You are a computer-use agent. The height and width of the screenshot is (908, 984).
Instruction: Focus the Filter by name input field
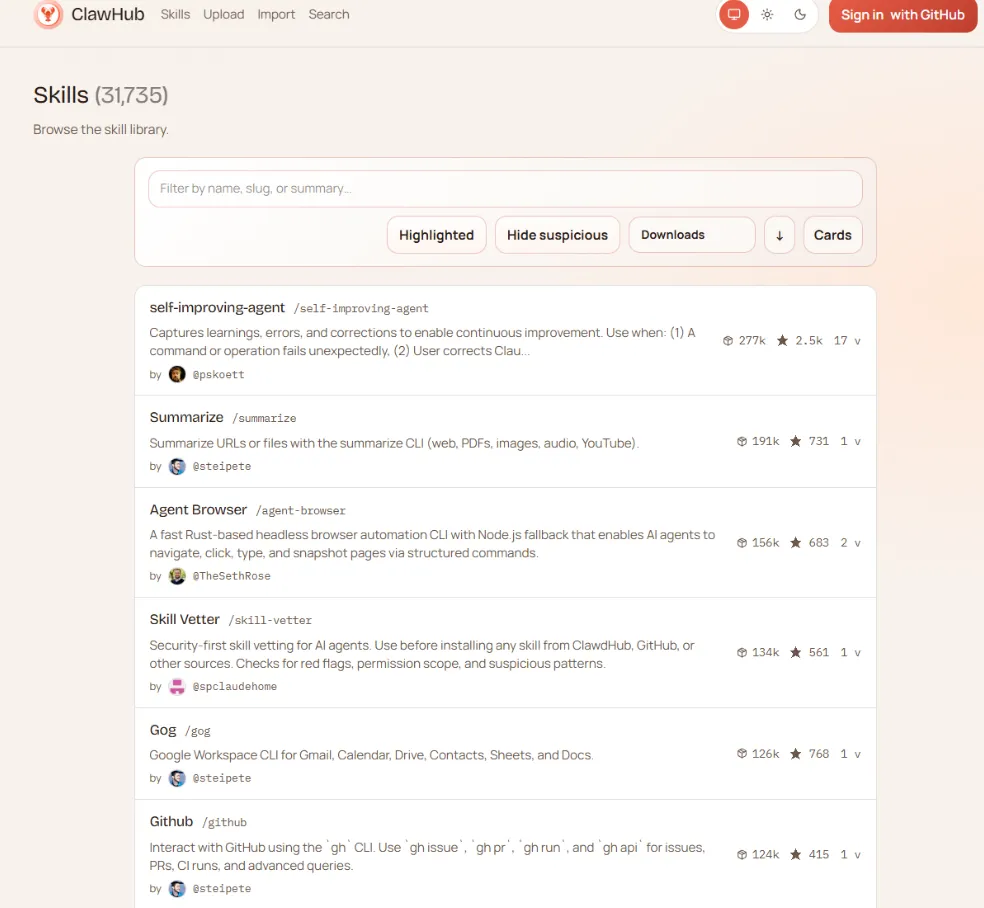(505, 189)
